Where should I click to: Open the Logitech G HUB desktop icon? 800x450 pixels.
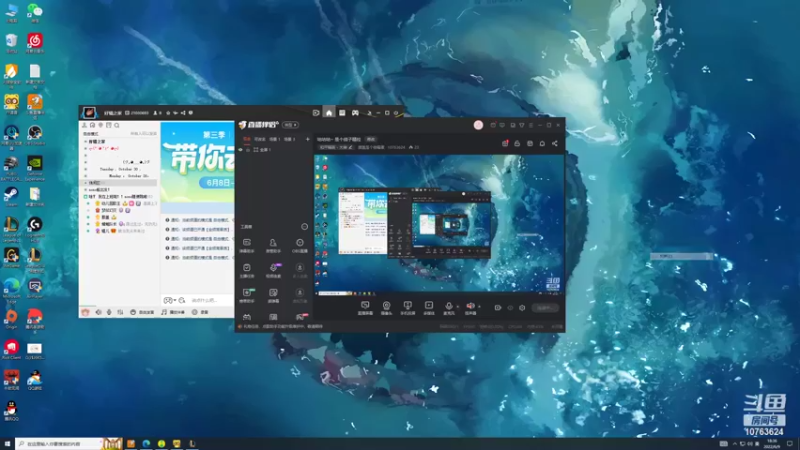(x=35, y=227)
